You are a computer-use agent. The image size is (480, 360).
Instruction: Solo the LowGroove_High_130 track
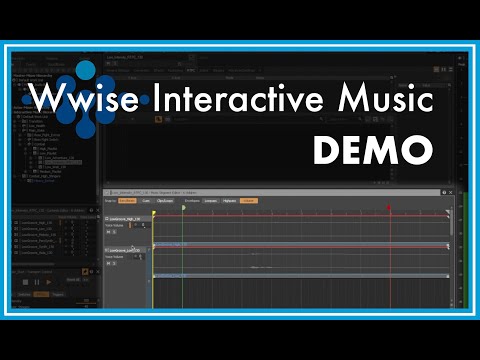point(114,232)
